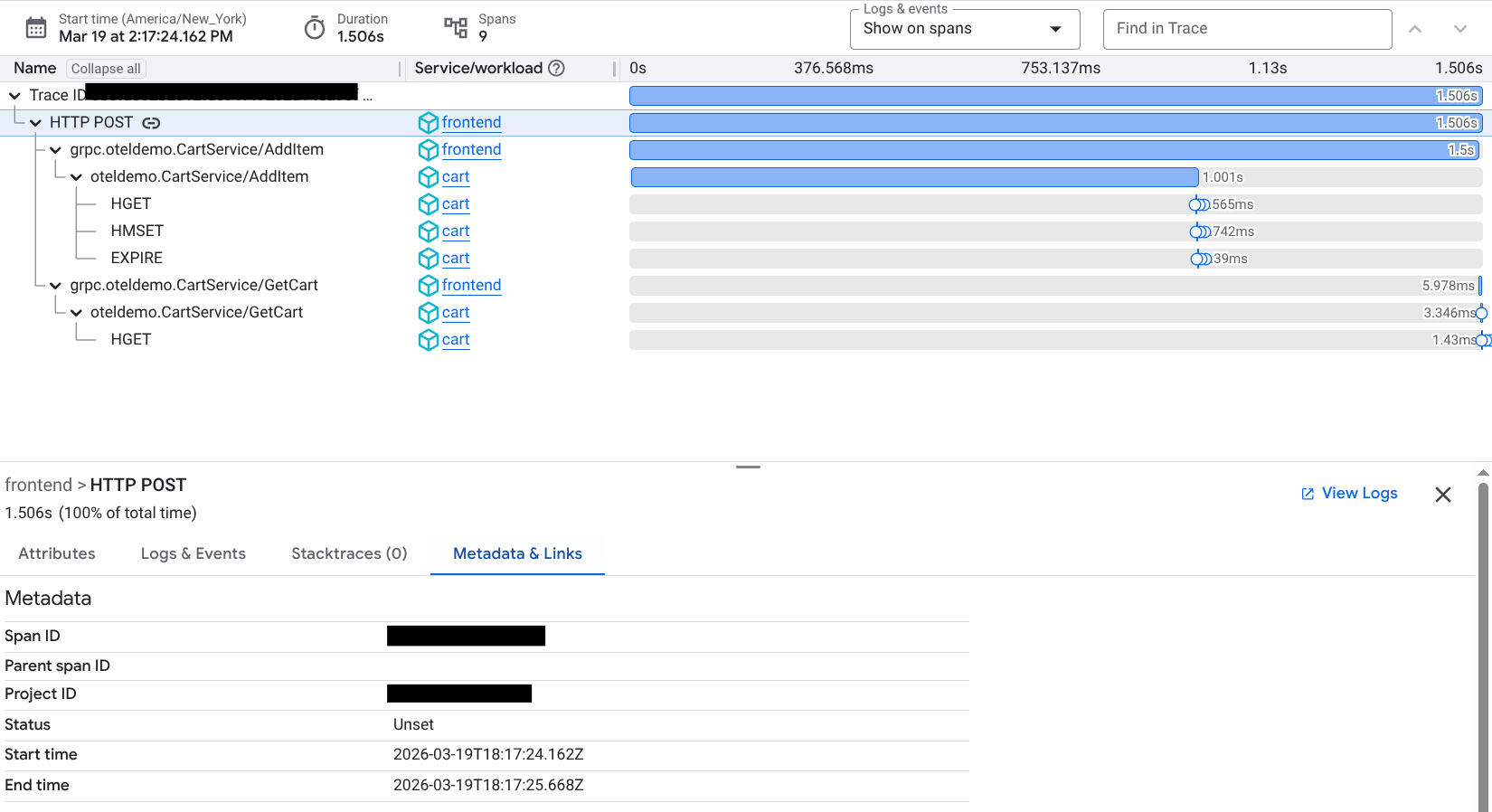Collapse the grpc.oteldemo.CartService/AddItem span
This screenshot has height=812, width=1492.
pyautogui.click(x=56, y=150)
